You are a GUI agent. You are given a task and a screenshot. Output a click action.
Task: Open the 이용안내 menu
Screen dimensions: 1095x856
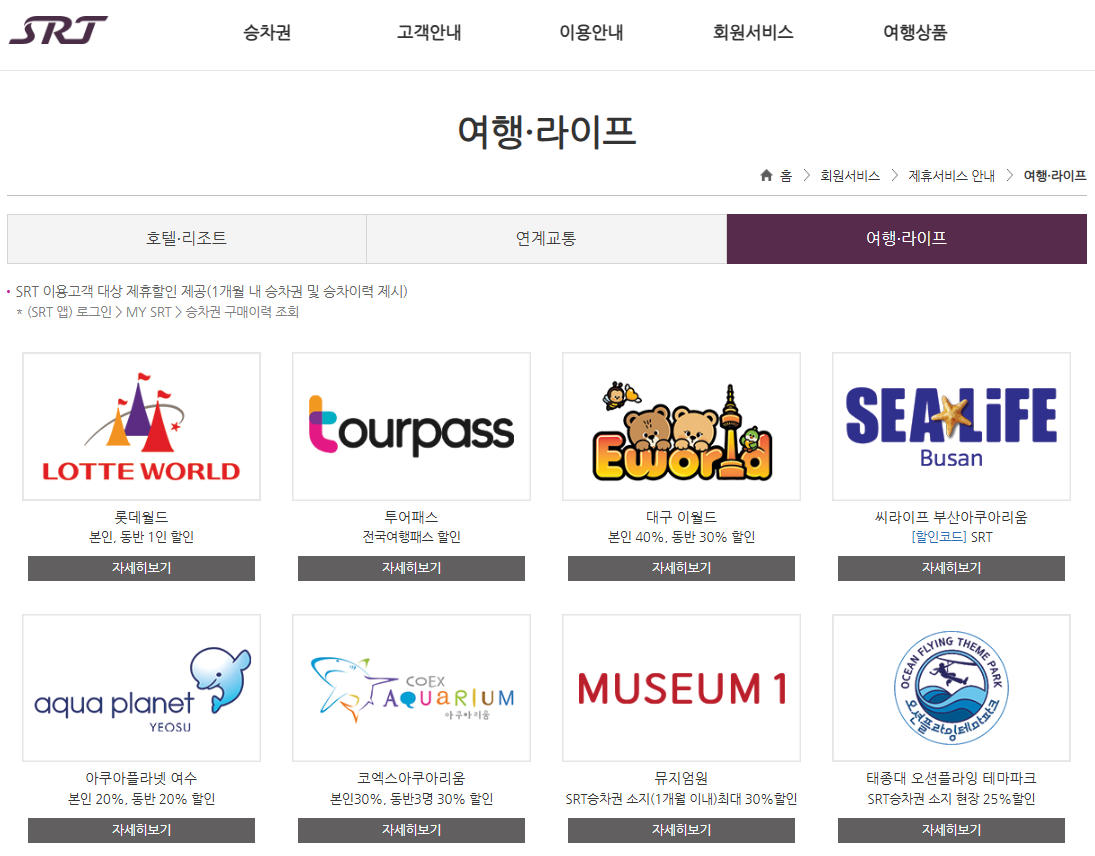(591, 32)
